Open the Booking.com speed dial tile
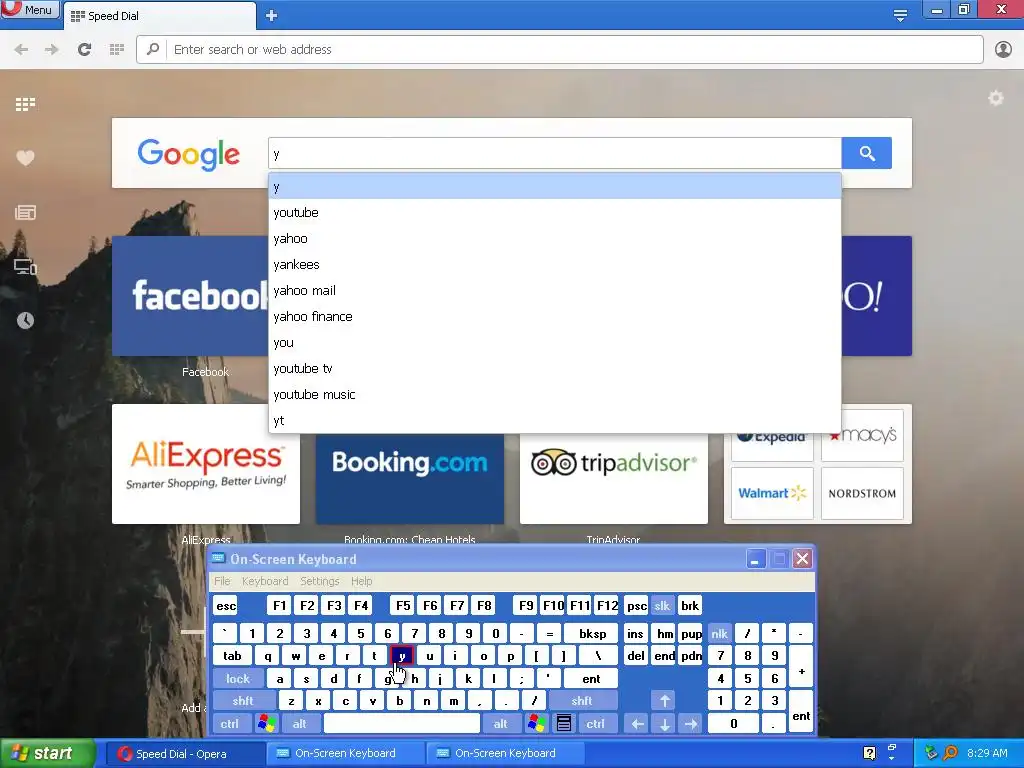Screen dimensions: 1024x768 click(409, 479)
